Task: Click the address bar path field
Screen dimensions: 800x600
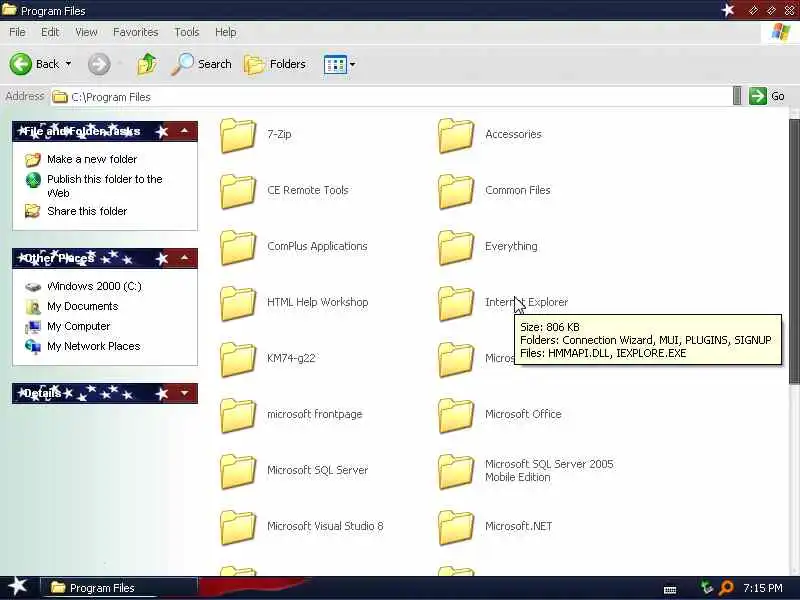Action: pyautogui.click(x=391, y=96)
